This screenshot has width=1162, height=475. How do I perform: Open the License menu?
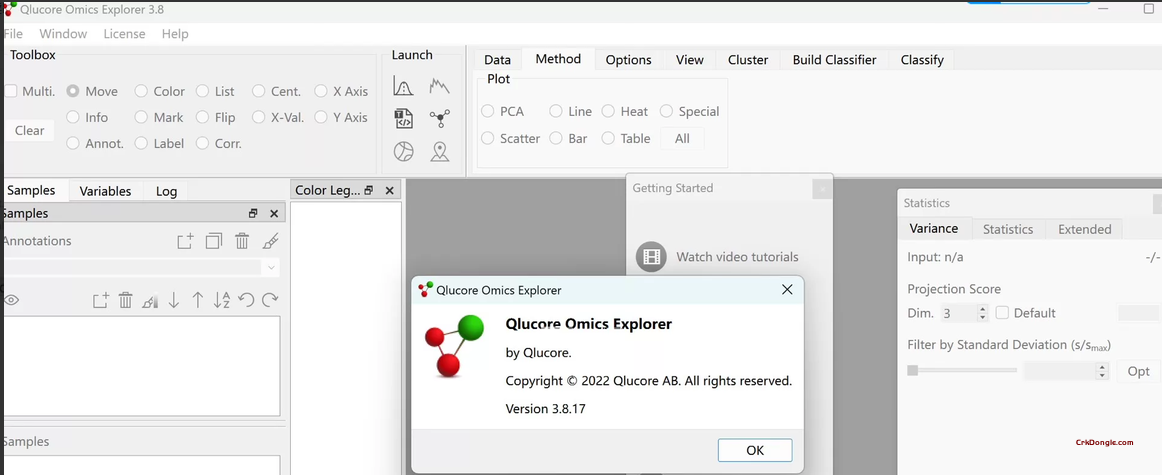pyautogui.click(x=124, y=33)
